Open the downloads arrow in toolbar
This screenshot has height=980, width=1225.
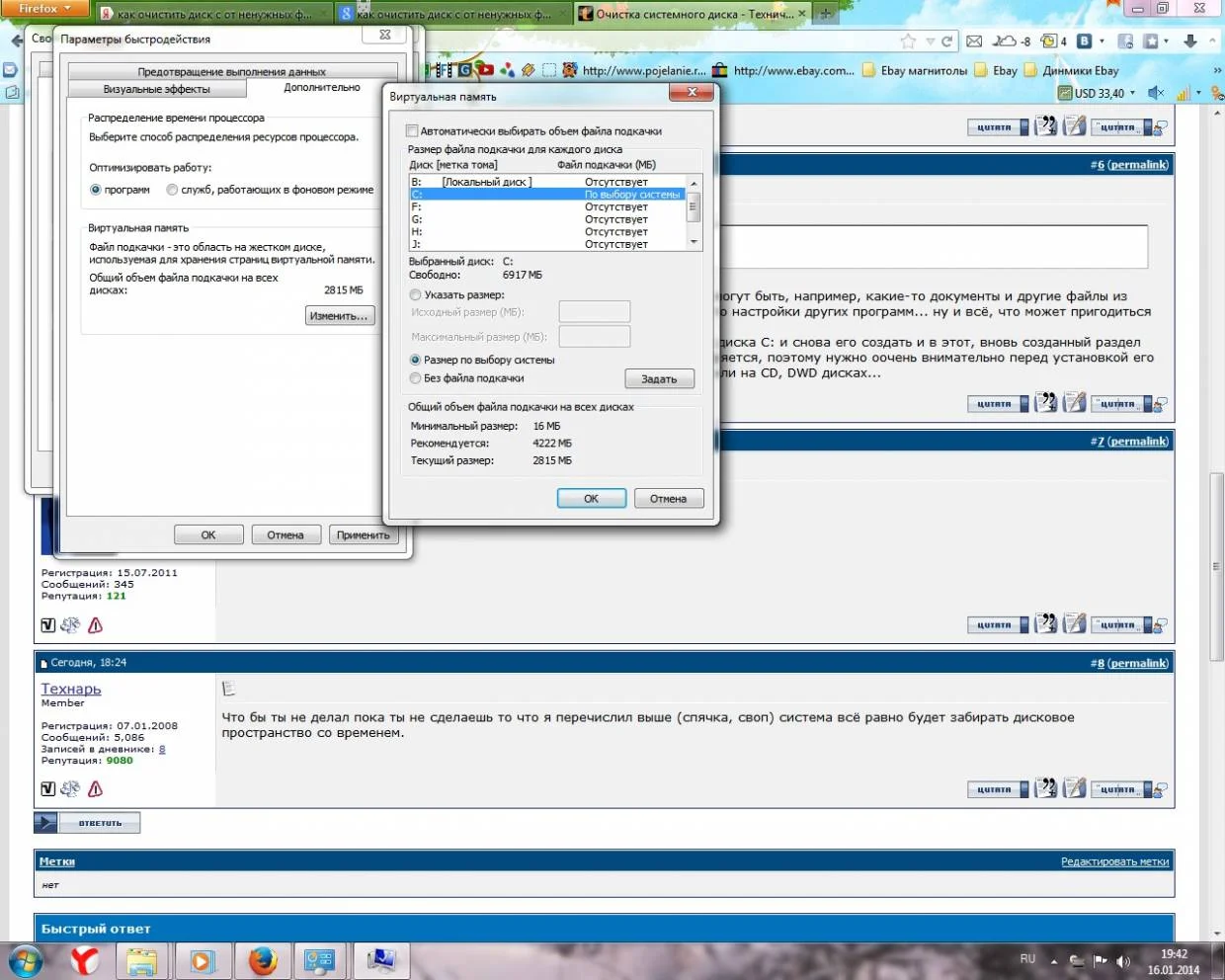[x=1189, y=41]
